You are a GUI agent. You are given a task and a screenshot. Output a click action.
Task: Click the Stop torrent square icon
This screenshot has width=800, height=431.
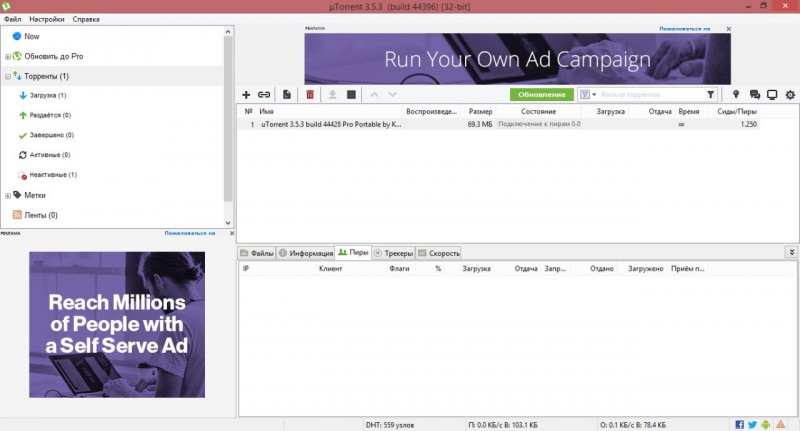(351, 94)
